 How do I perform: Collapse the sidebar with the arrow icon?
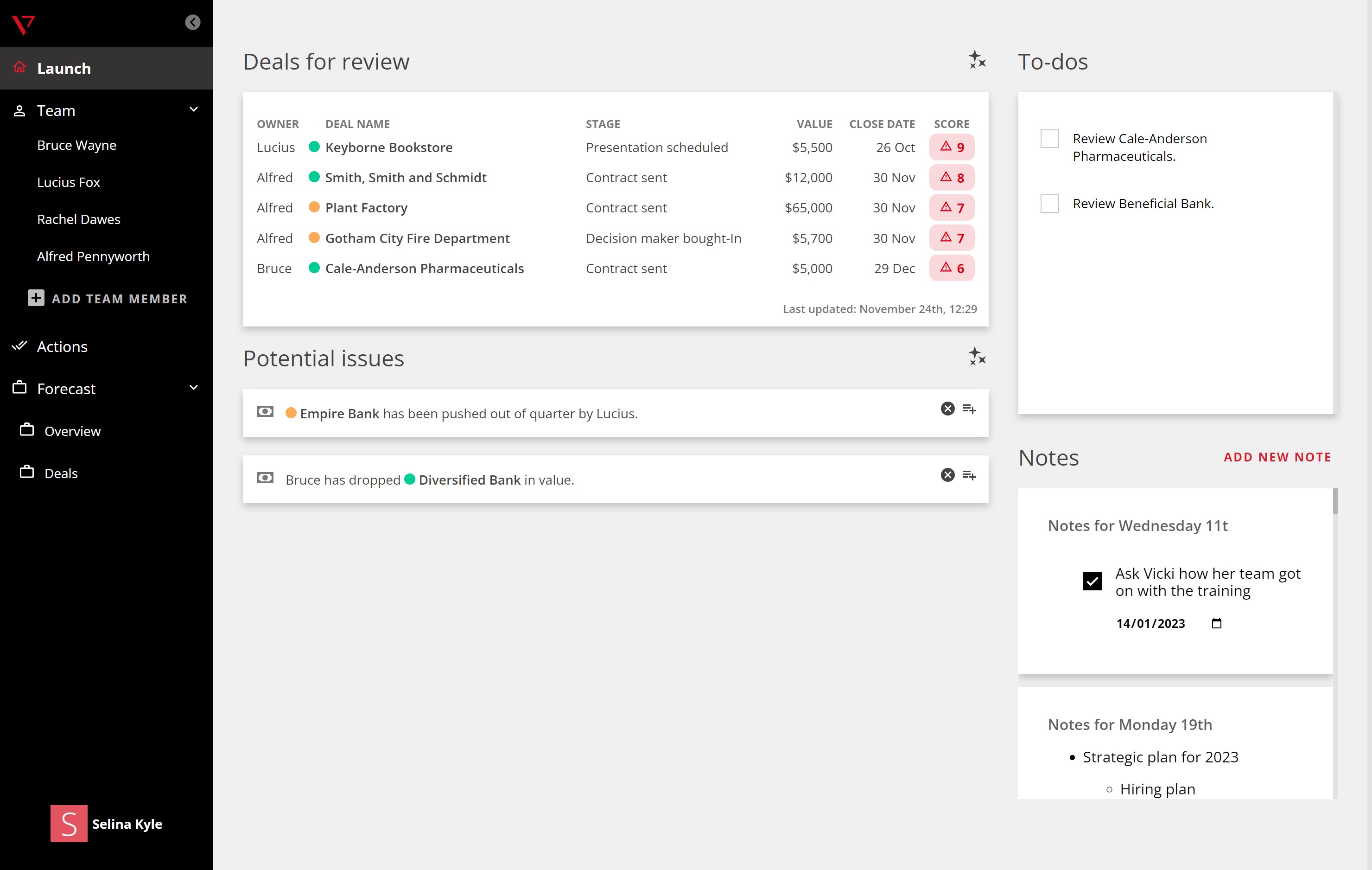192,22
